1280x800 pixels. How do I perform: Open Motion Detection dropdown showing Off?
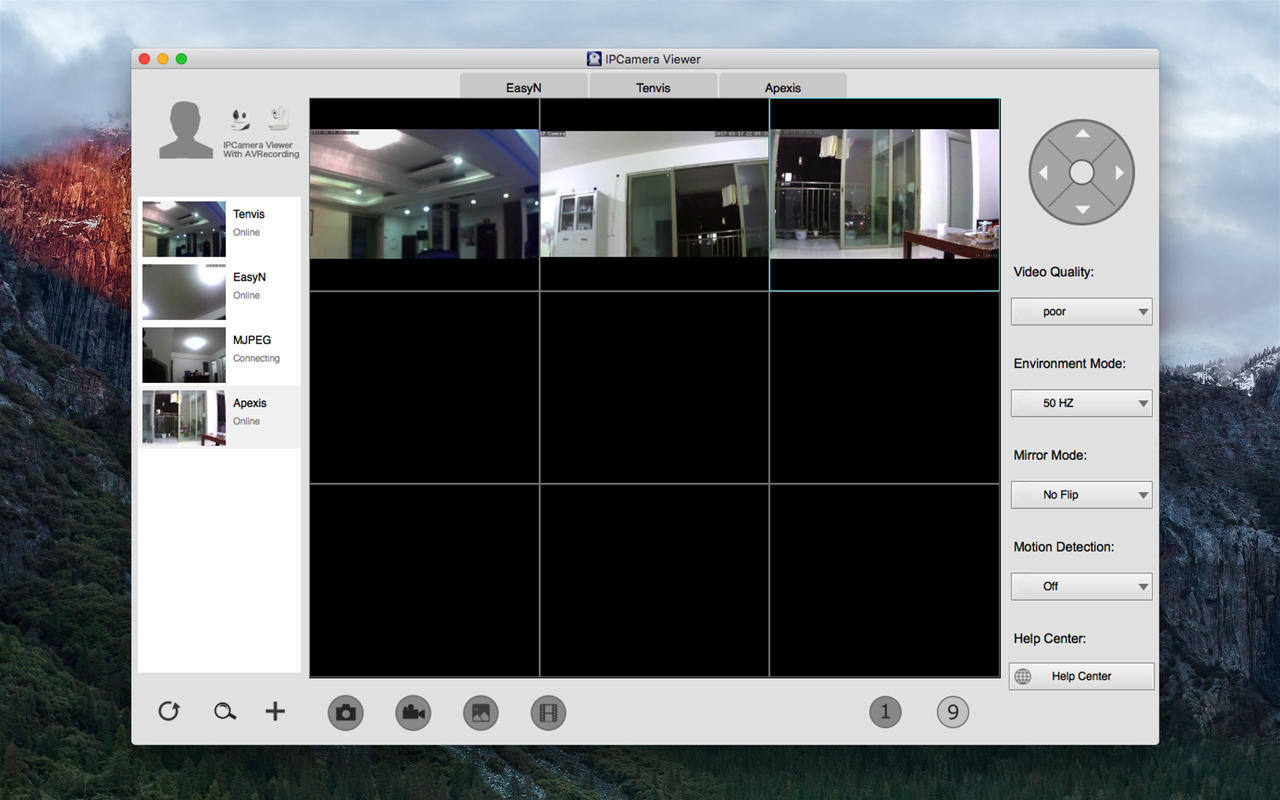pyautogui.click(x=1082, y=586)
